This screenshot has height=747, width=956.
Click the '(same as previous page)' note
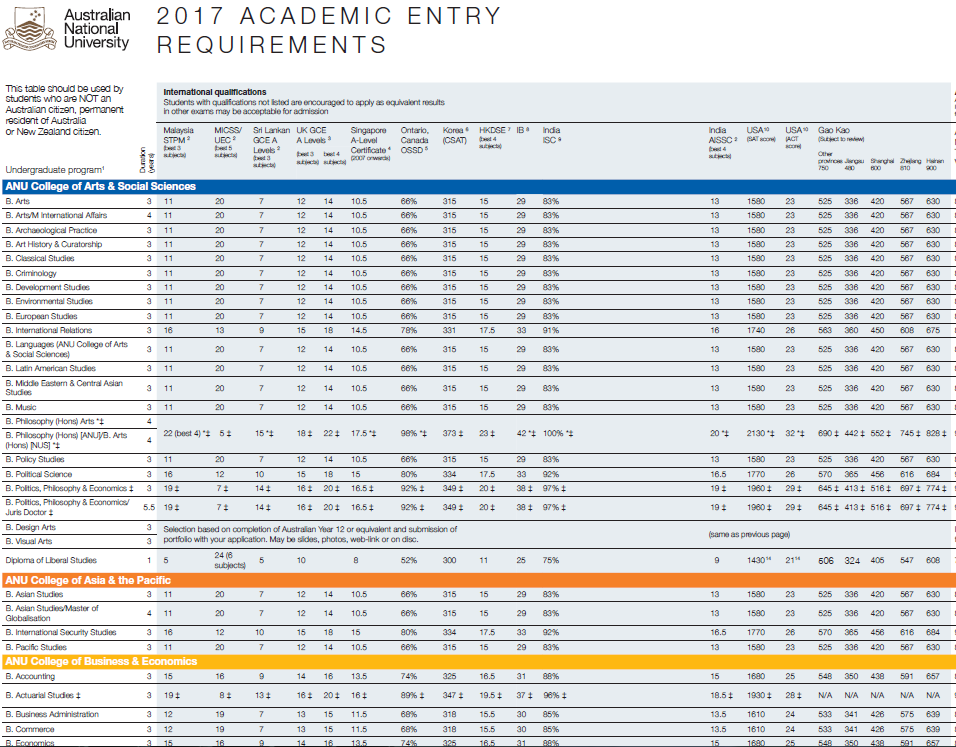(749, 534)
